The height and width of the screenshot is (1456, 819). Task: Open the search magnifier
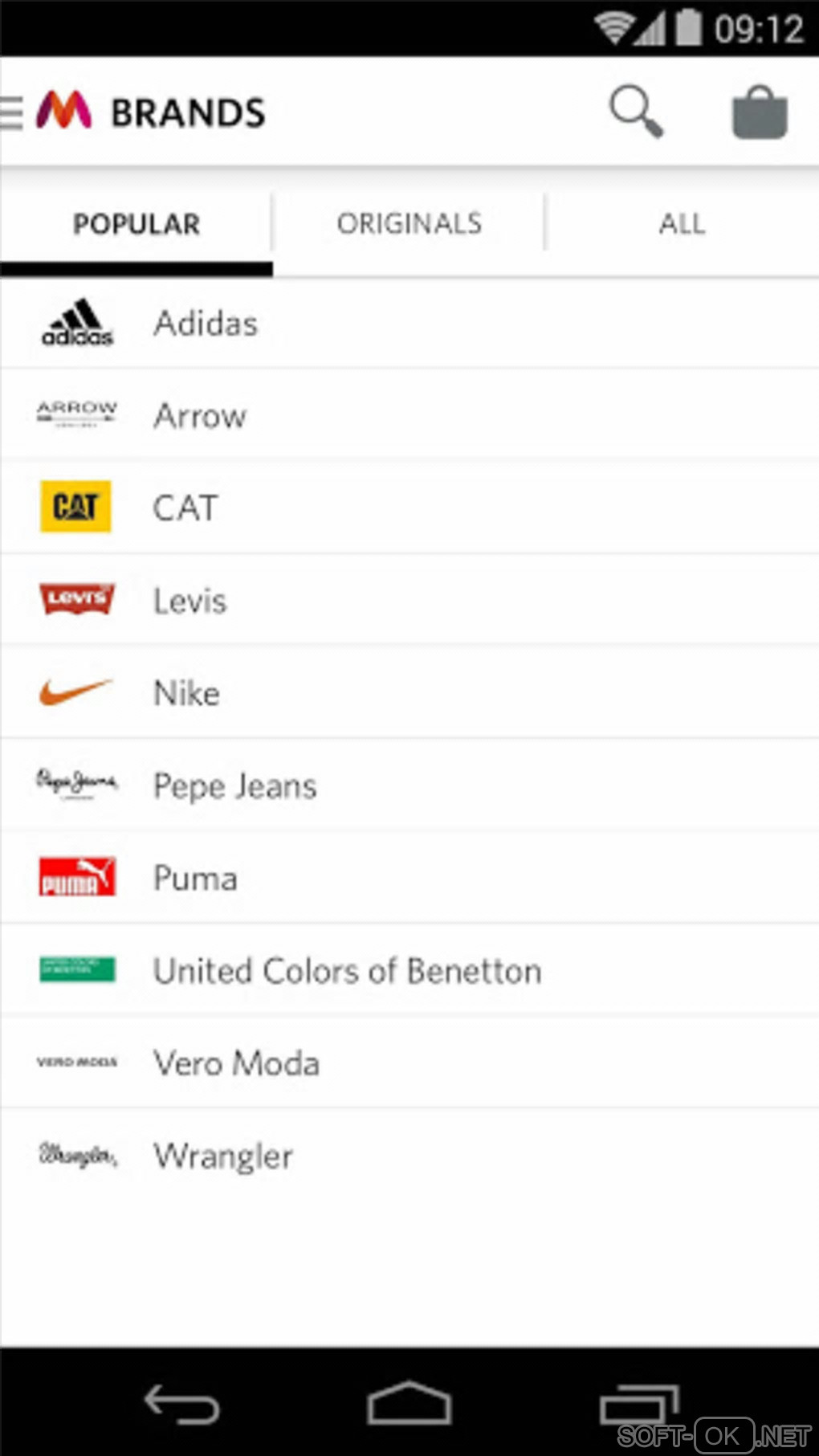pos(636,112)
